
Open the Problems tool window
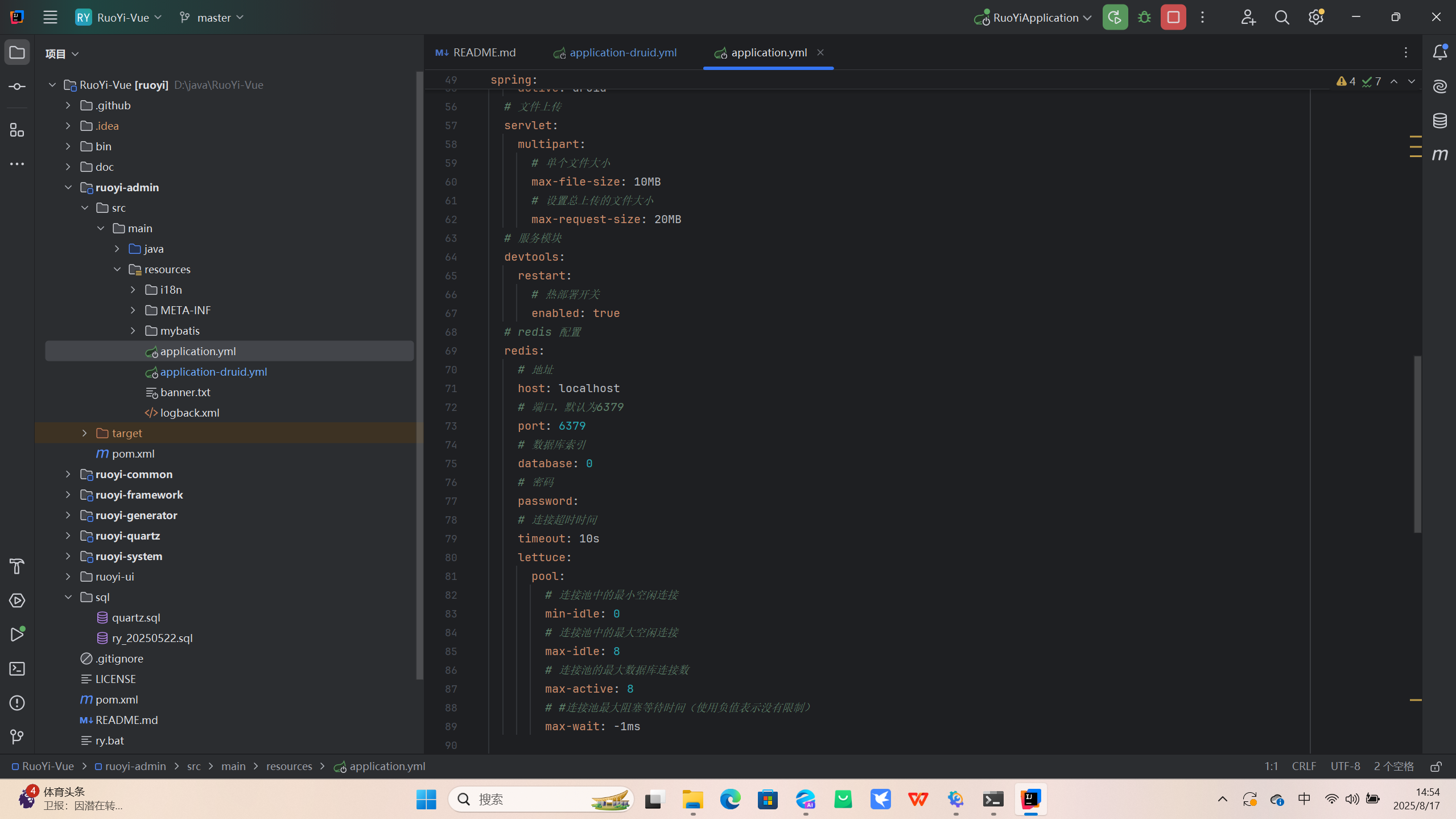(17, 703)
